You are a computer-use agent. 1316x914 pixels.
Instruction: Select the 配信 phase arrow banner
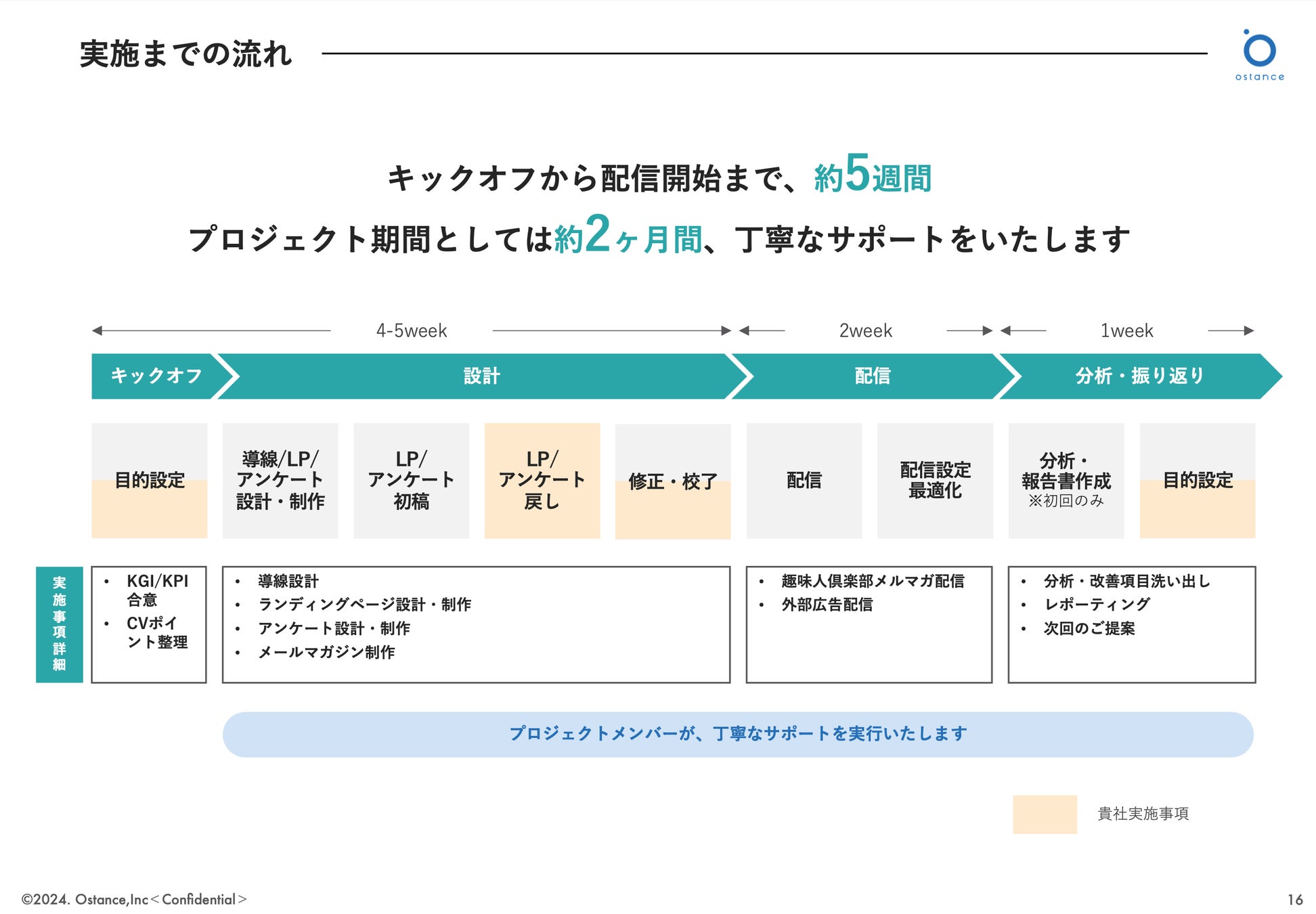(871, 376)
